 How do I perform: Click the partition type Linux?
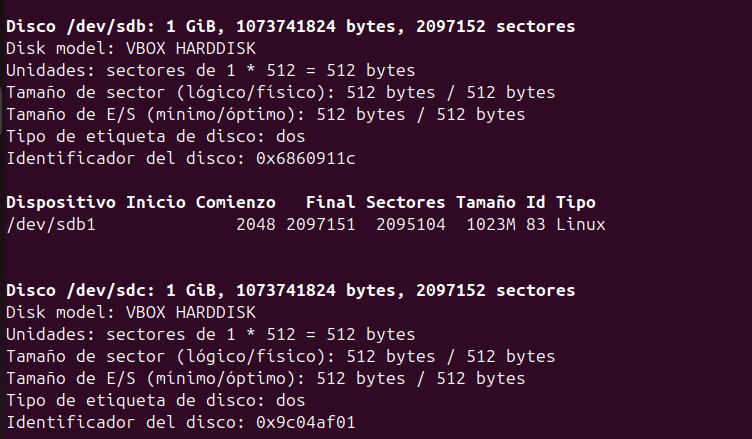580,225
